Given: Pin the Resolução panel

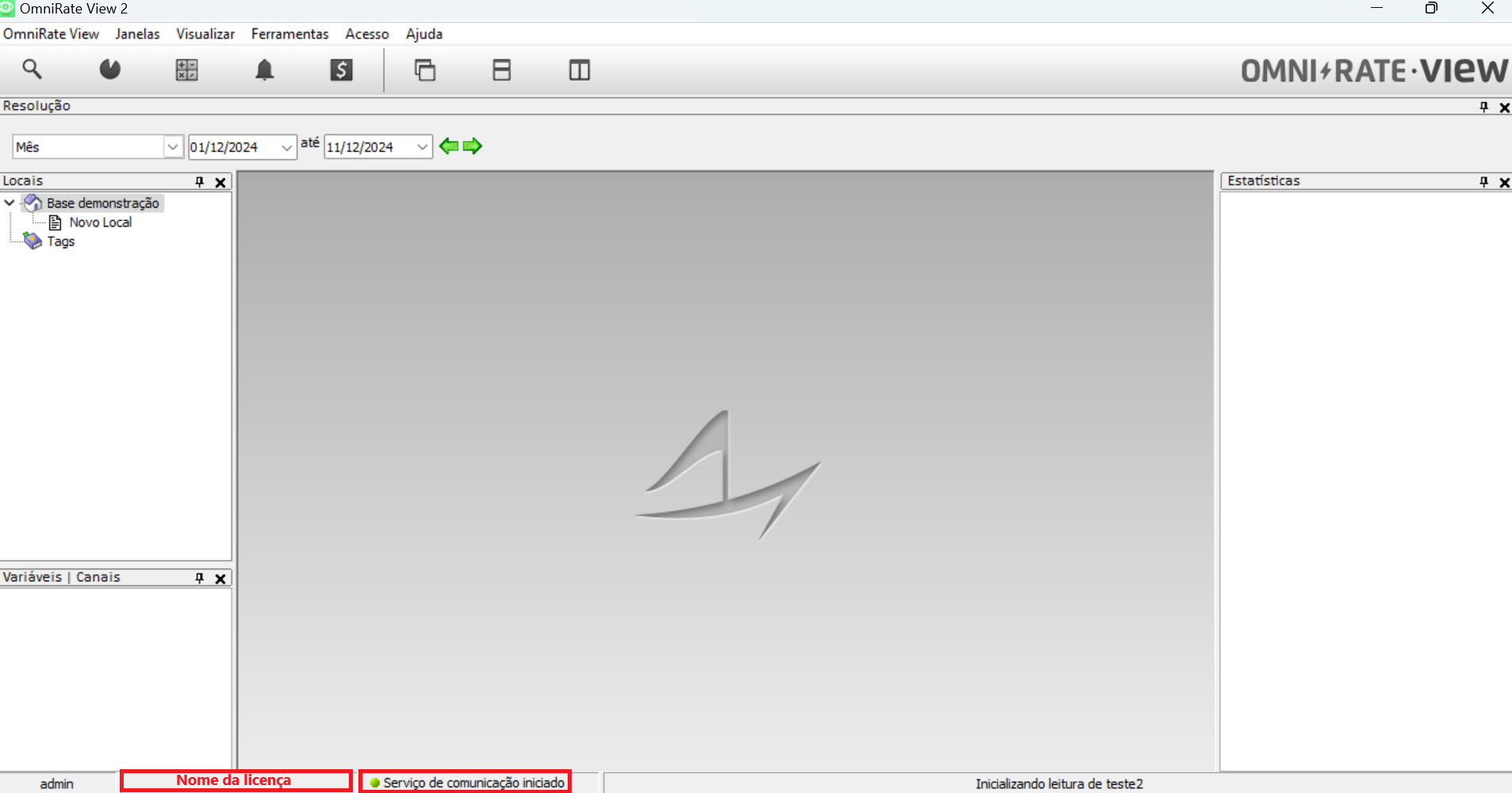Looking at the screenshot, I should click(1483, 106).
